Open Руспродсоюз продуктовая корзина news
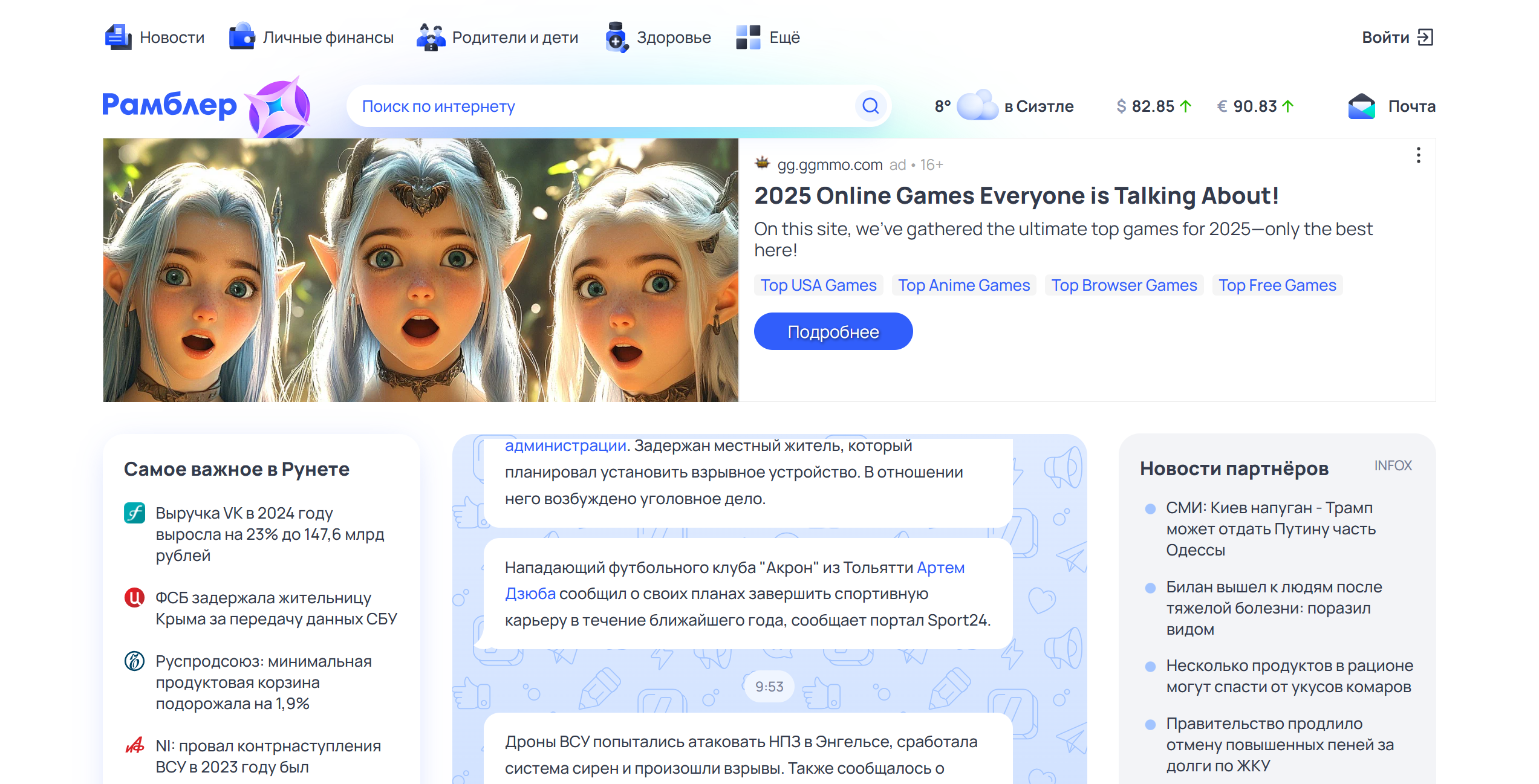Image resolution: width=1539 pixels, height=784 pixels. [x=264, y=682]
